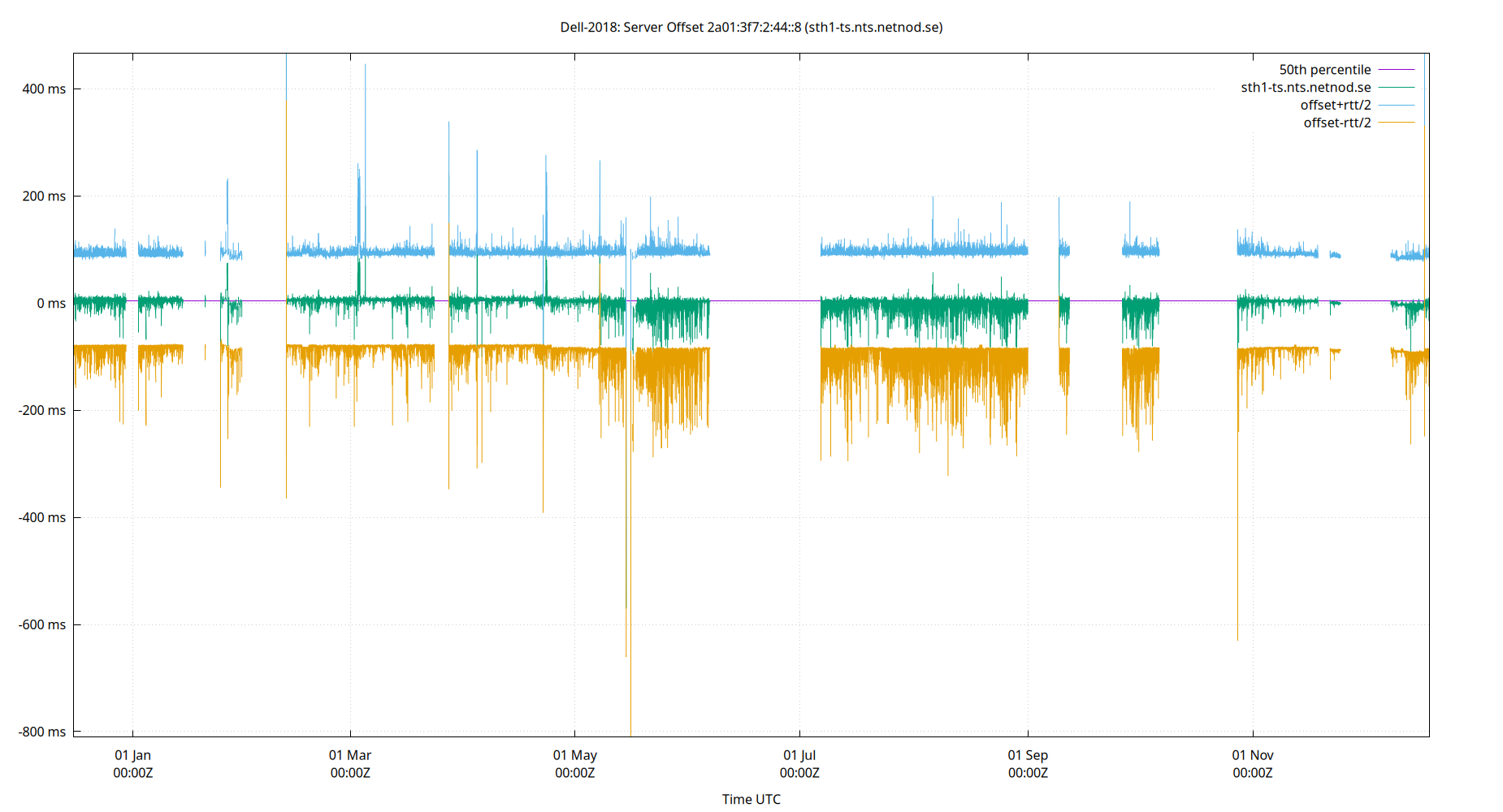
Task: Click the 01 Sep gridline on the plot
Action: click(1028, 487)
